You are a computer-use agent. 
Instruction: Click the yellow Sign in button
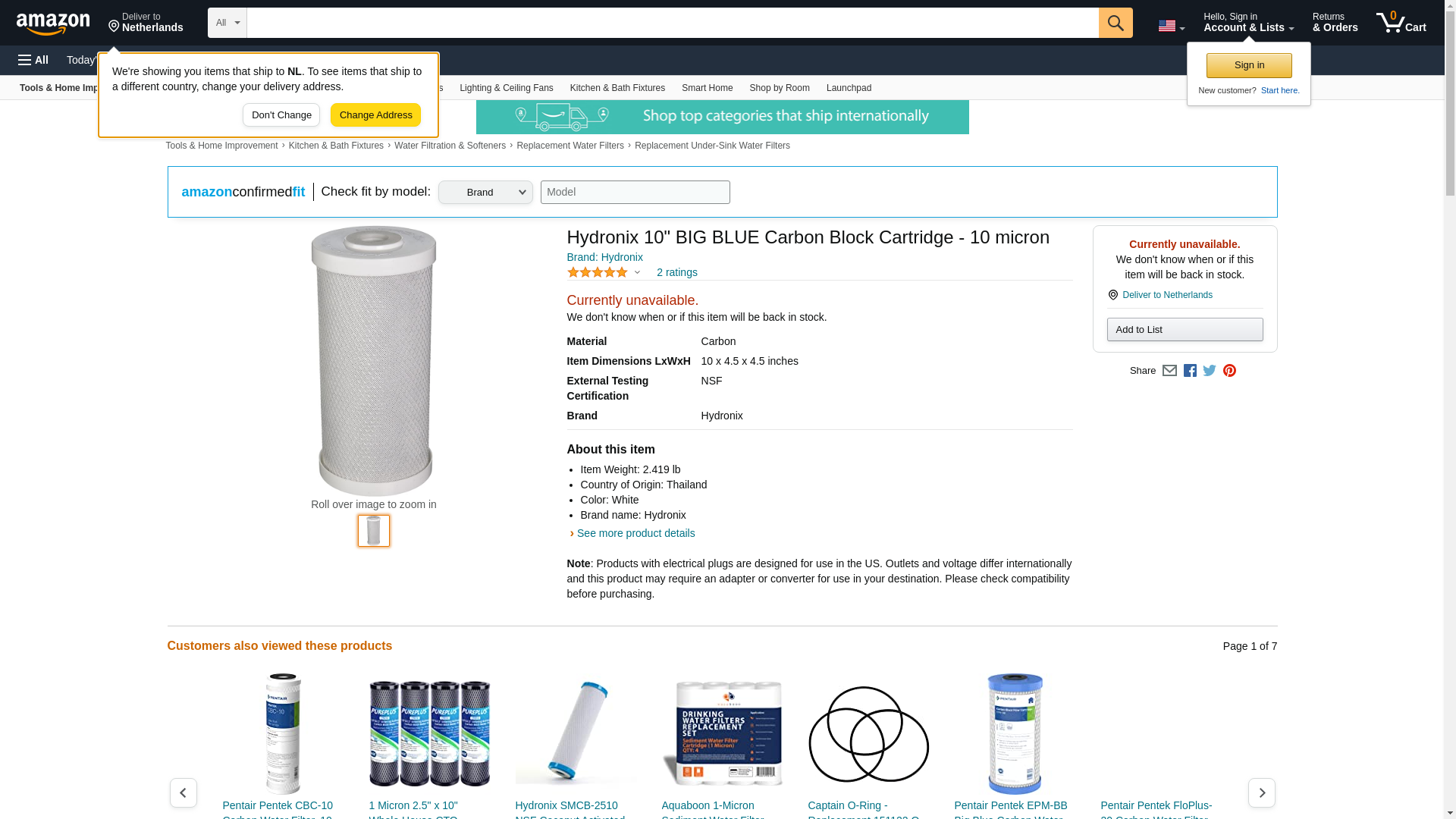tap(1249, 65)
